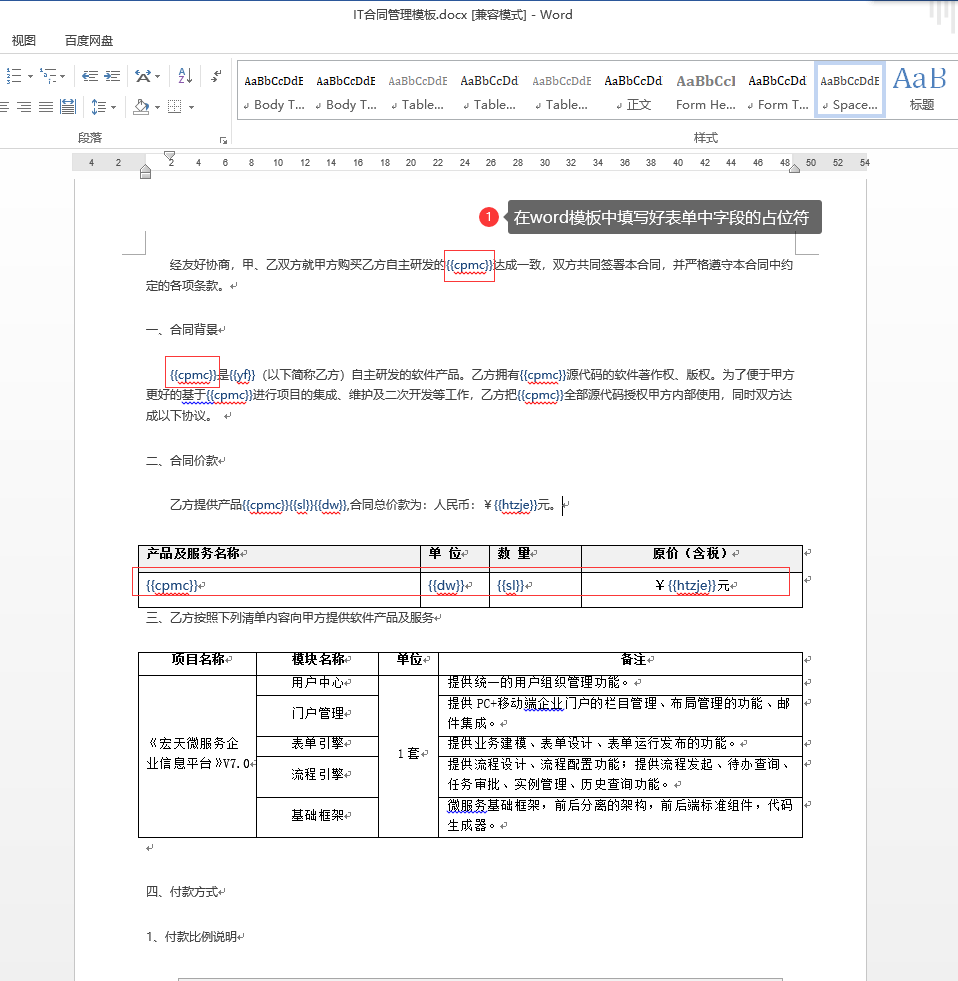
Task: Click right indent marker on ruler
Action: 794,168
